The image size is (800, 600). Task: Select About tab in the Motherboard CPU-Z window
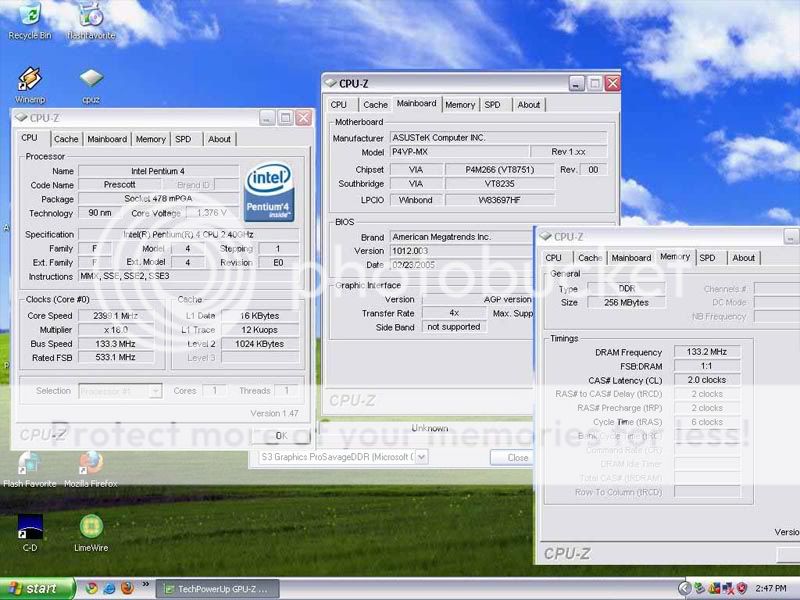pos(529,105)
